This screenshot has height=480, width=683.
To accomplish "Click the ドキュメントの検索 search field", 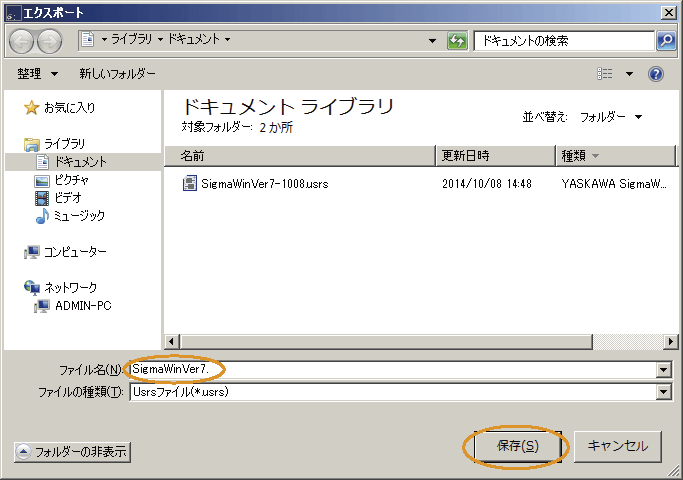I will pyautogui.click(x=565, y=41).
